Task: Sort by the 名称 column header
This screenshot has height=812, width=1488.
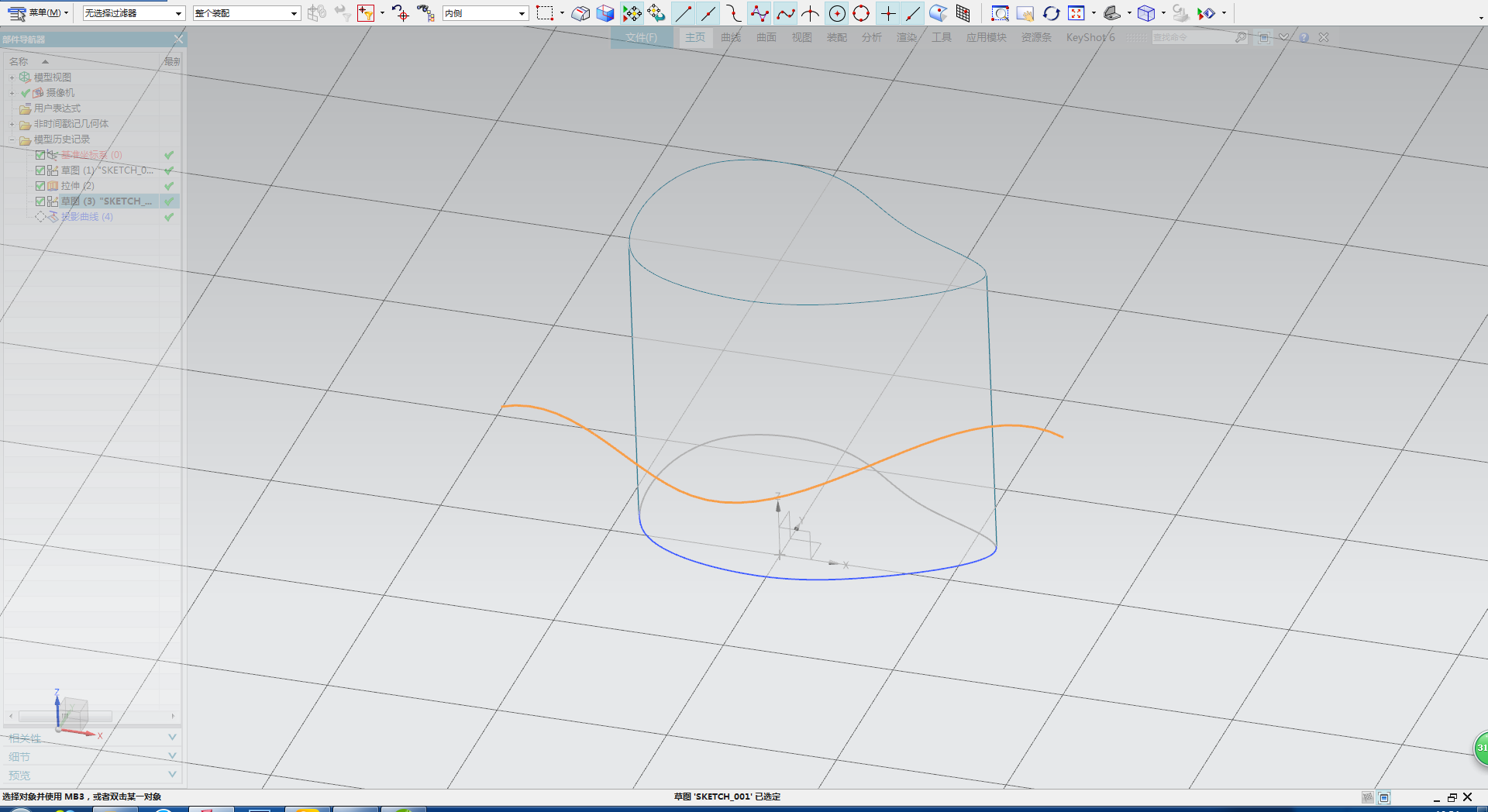Action: click(x=19, y=61)
